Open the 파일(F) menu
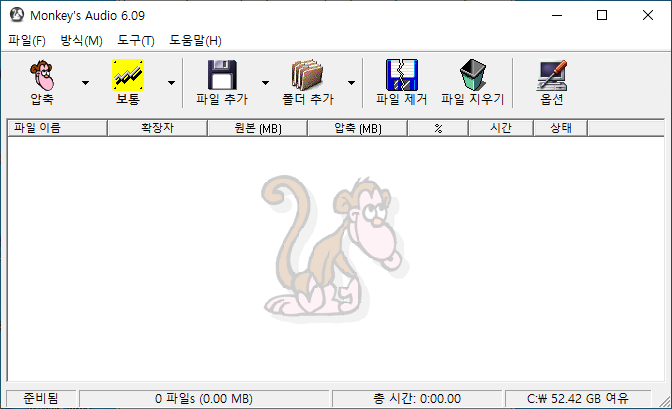Viewport: 672px width, 409px height. (27, 40)
